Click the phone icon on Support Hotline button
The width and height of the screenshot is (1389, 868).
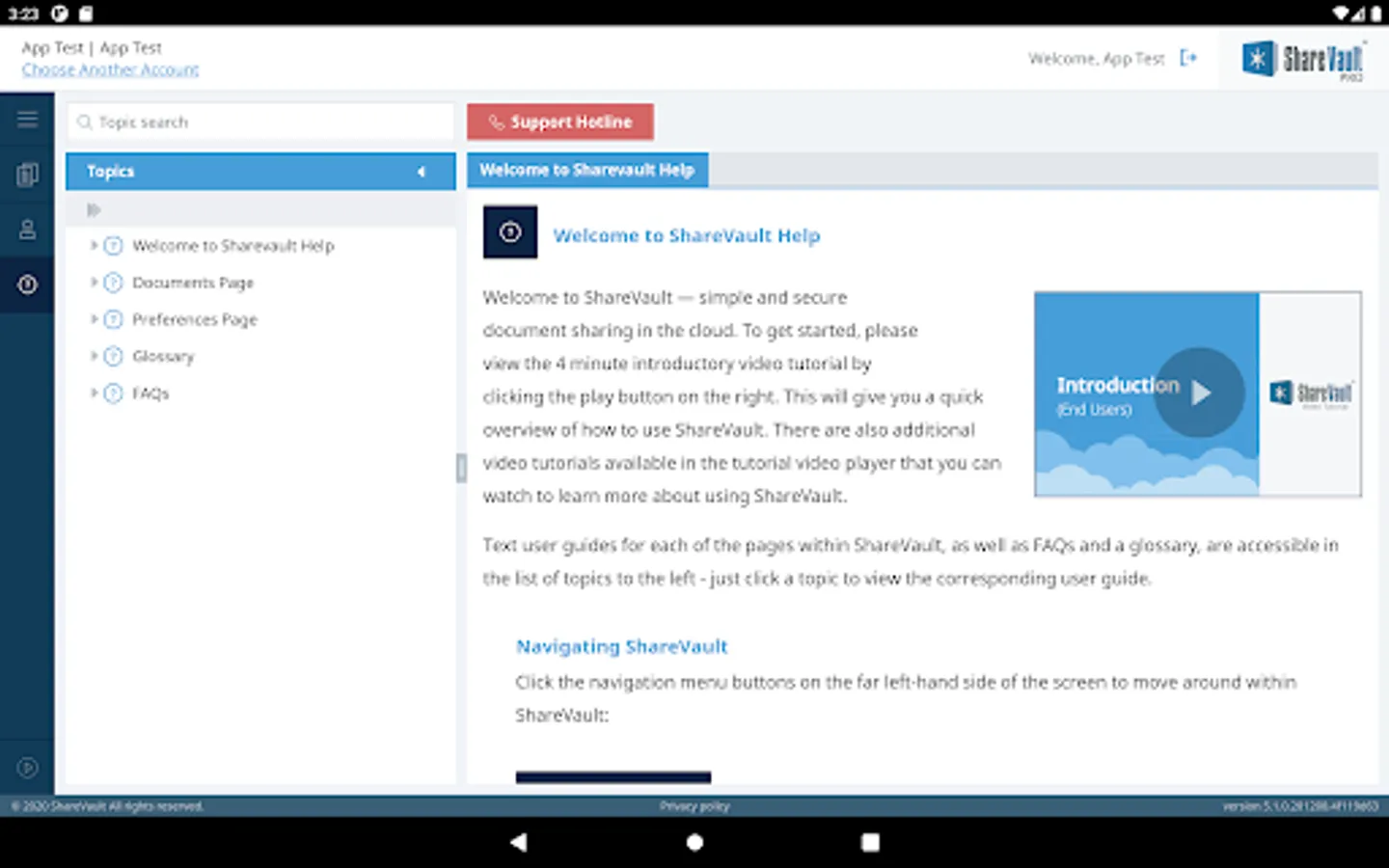pos(497,122)
